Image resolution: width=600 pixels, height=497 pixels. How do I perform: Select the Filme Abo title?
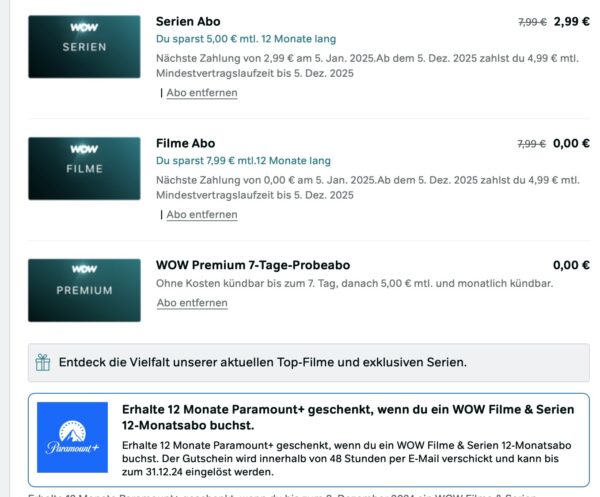(186, 143)
